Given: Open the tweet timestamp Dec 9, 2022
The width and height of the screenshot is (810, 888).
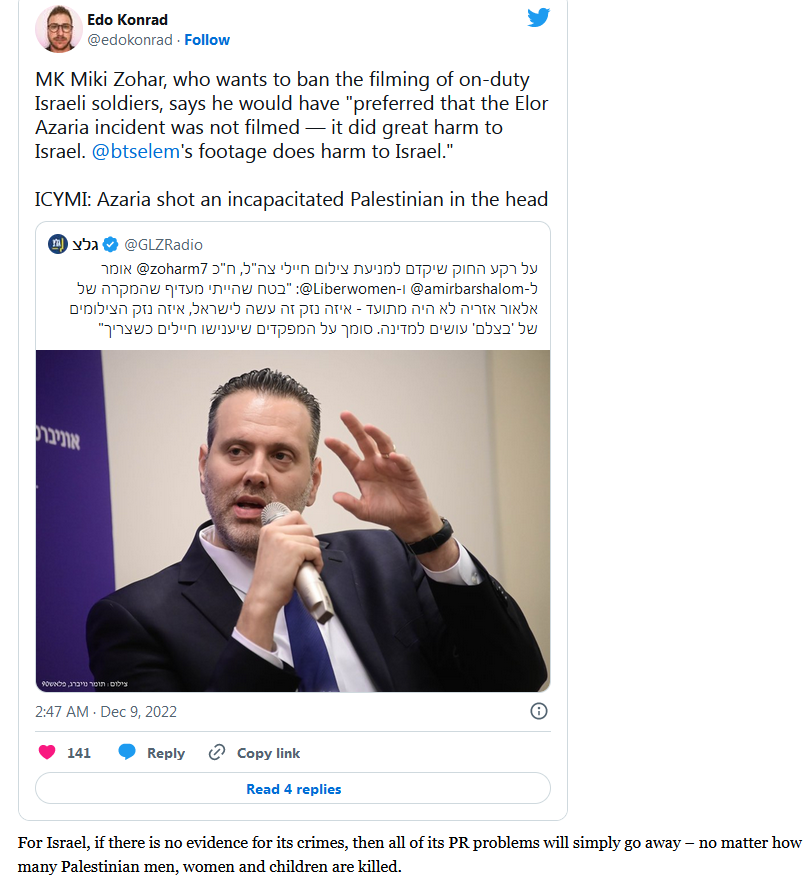Looking at the screenshot, I should 106,711.
